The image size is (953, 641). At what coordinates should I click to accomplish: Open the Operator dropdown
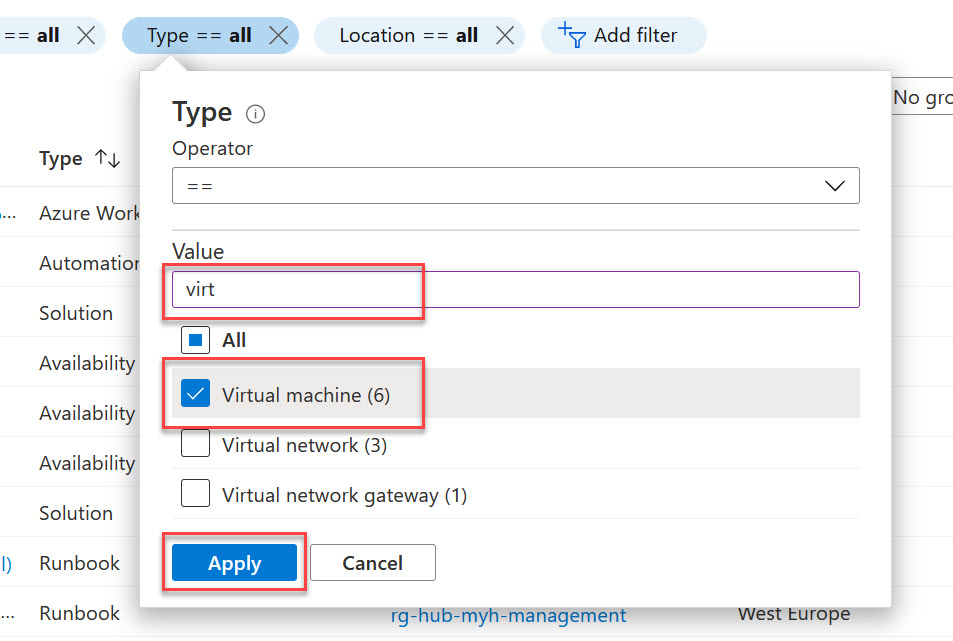(515, 186)
